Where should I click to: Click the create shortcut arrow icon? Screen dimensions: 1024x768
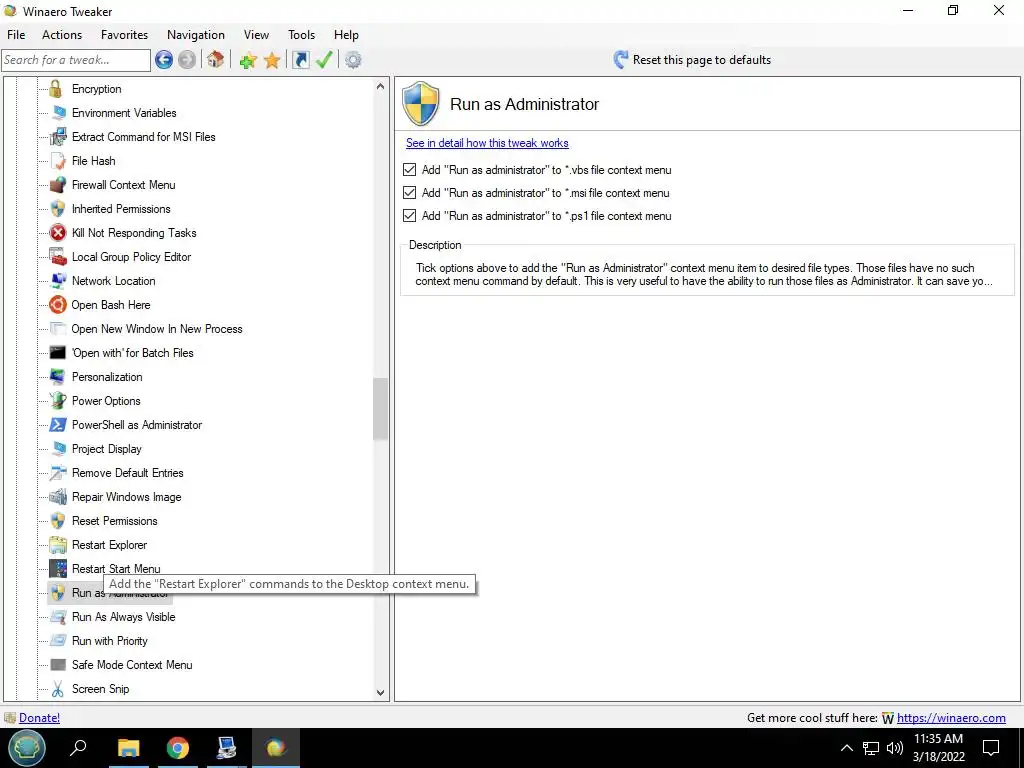click(300, 60)
